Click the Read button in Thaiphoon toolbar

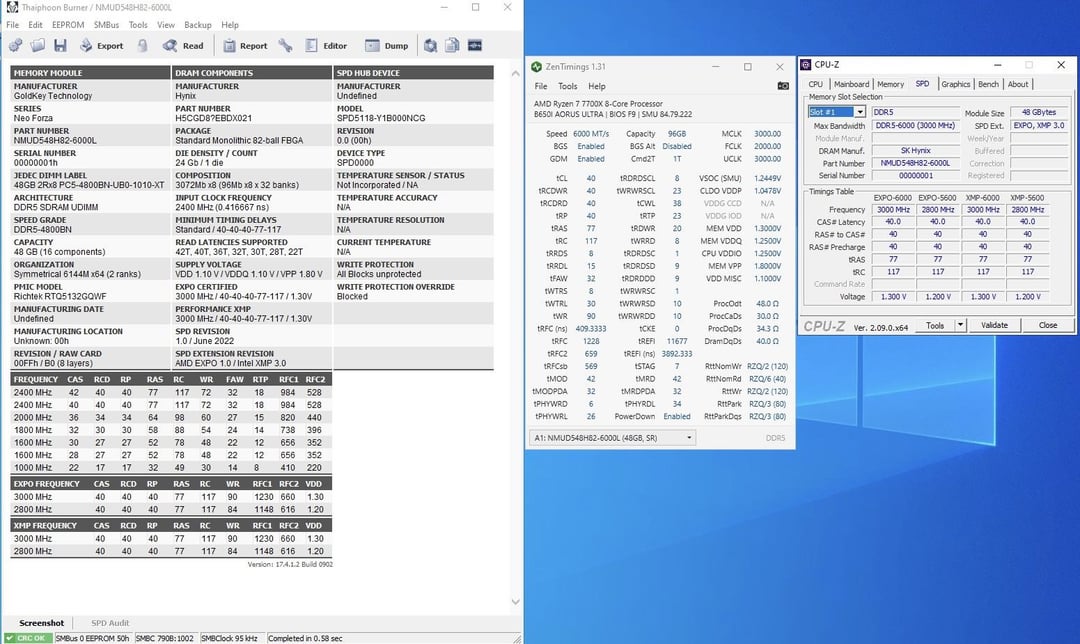tap(183, 45)
